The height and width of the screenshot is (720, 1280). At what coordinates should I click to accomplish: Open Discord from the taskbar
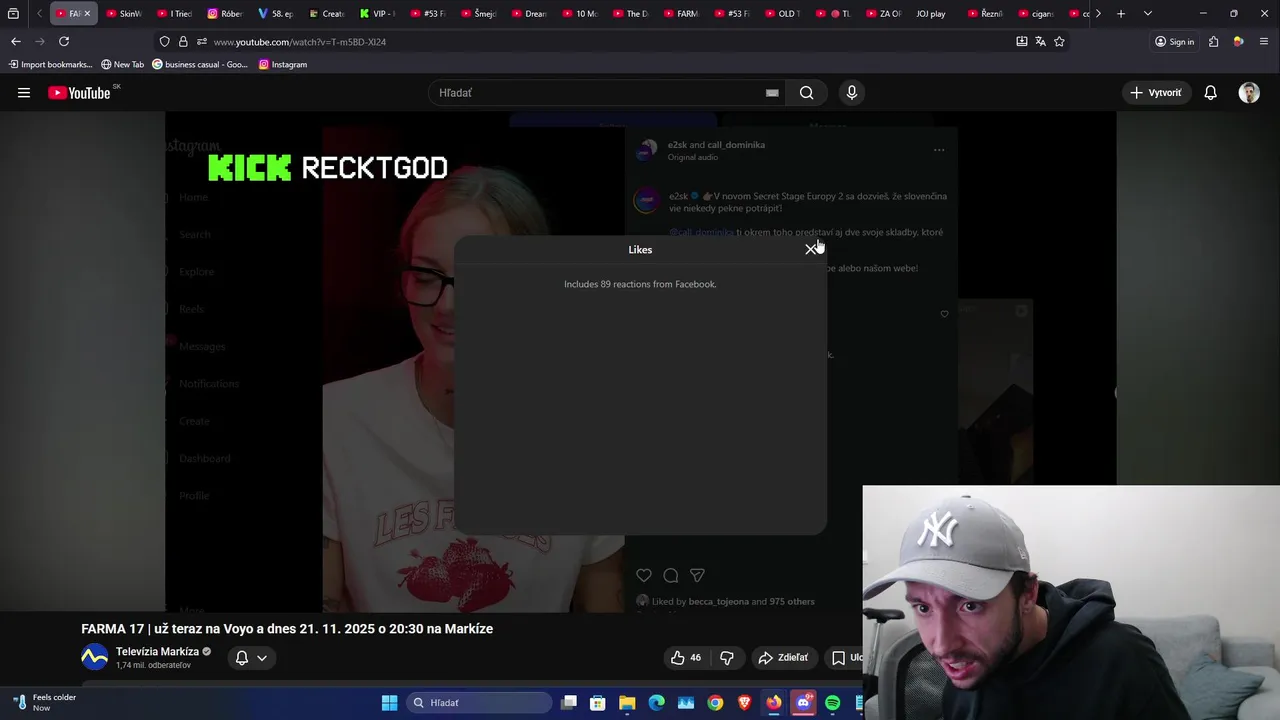pyautogui.click(x=803, y=703)
